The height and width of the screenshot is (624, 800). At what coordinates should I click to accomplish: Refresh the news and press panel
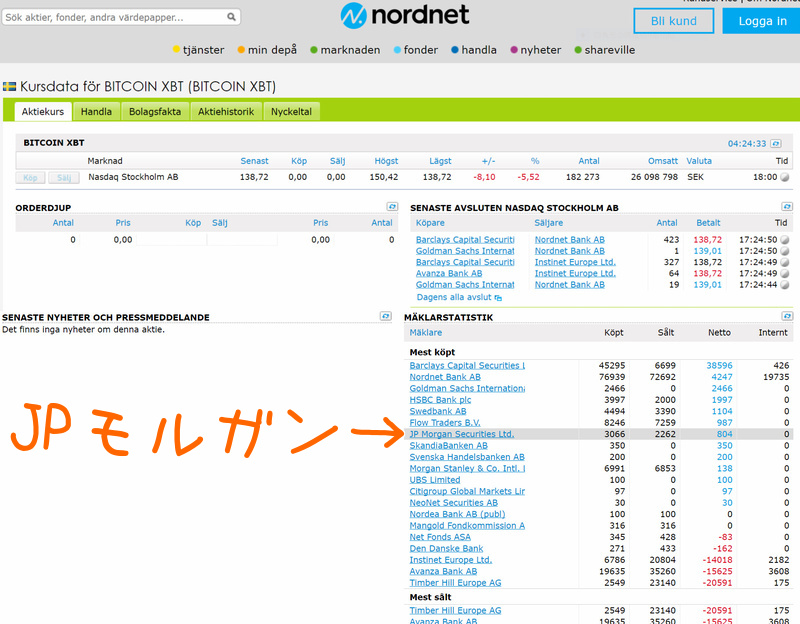tap(385, 316)
